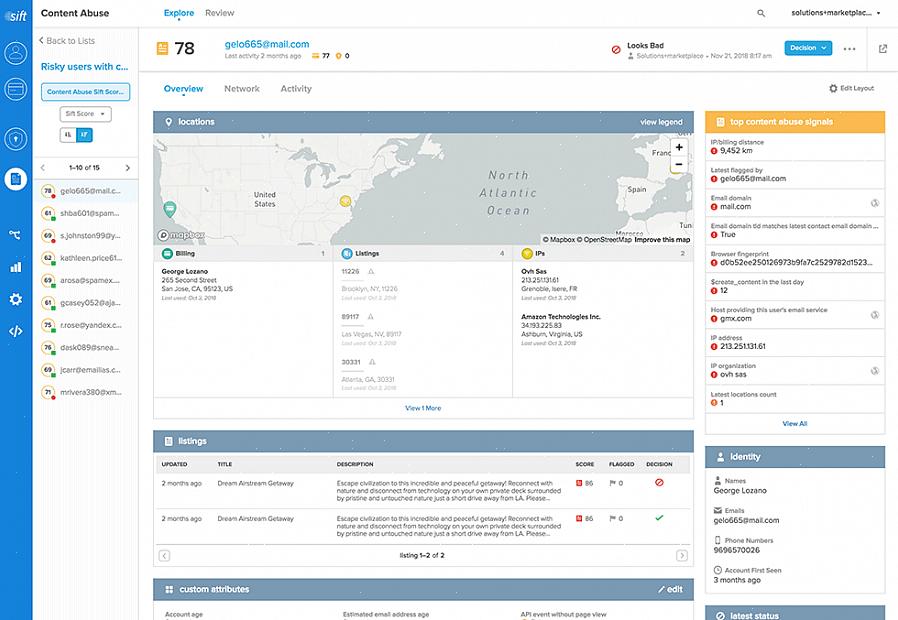The height and width of the screenshot is (620, 898).
Task: Click Edit Layout button
Action: pyautogui.click(x=852, y=88)
